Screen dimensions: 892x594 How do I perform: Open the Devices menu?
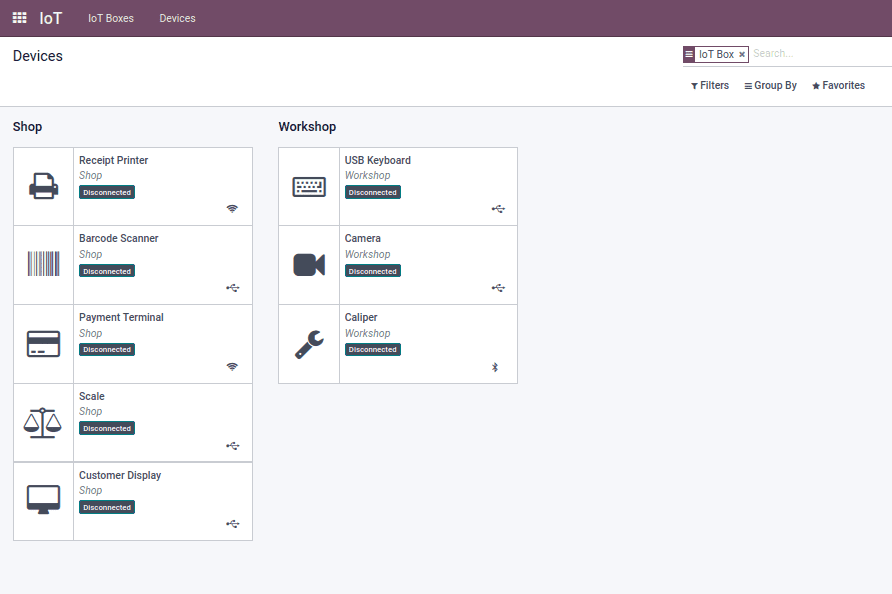177,18
